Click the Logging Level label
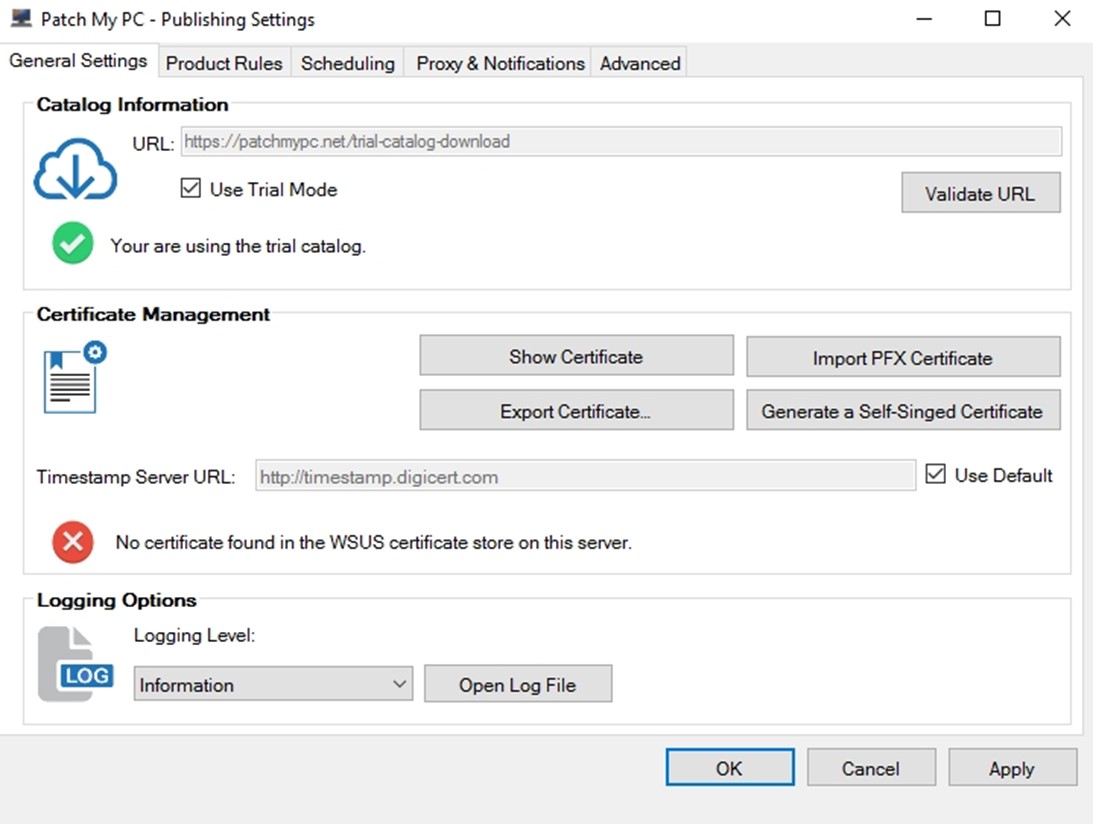 pyautogui.click(x=194, y=636)
